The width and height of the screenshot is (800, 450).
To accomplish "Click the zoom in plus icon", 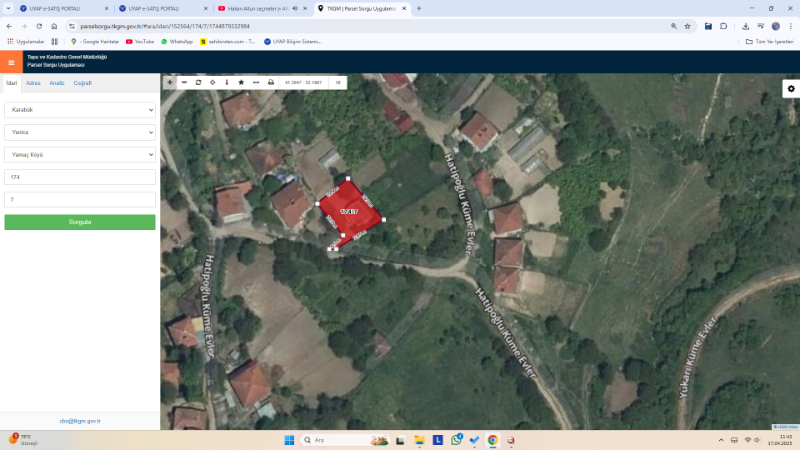I will click(x=170, y=82).
